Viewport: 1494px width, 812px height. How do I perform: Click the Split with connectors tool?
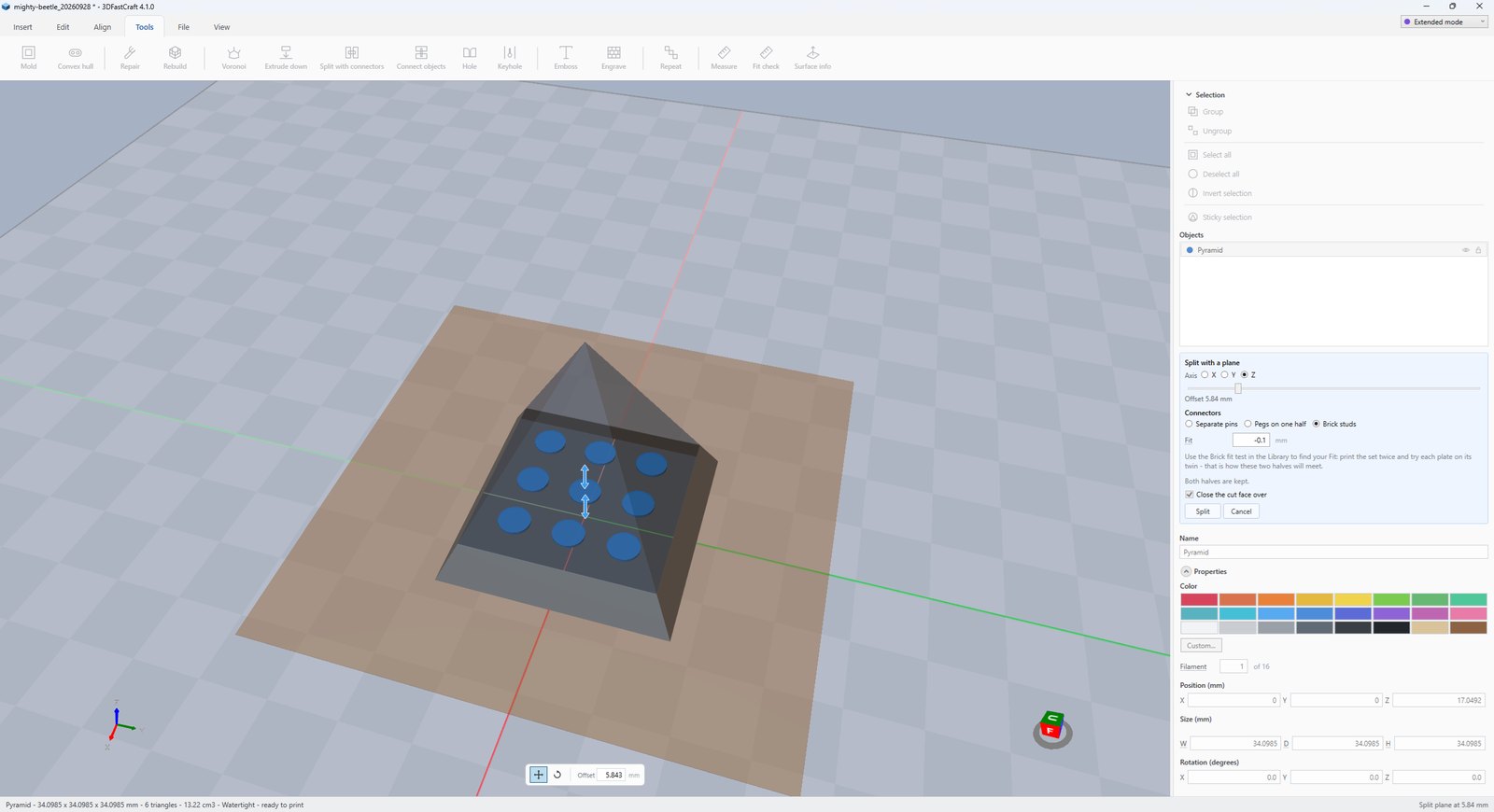[x=351, y=57]
